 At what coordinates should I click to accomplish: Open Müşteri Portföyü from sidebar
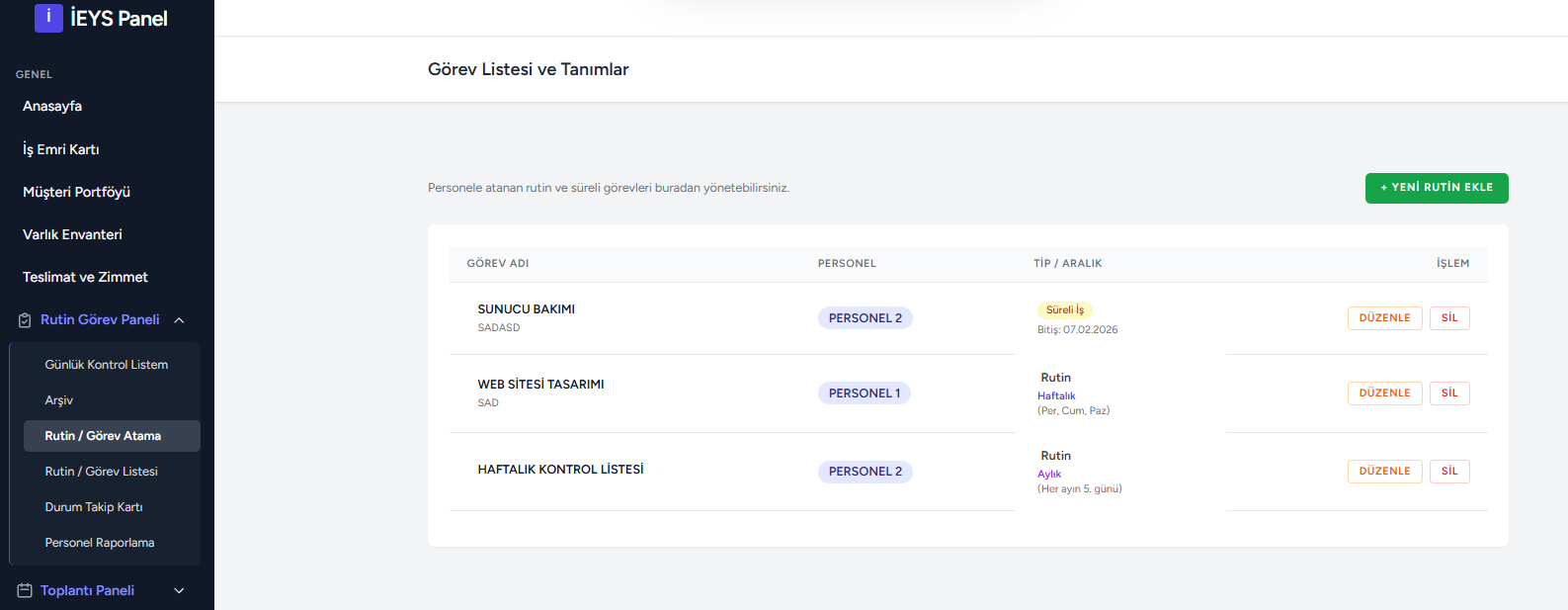(x=76, y=192)
